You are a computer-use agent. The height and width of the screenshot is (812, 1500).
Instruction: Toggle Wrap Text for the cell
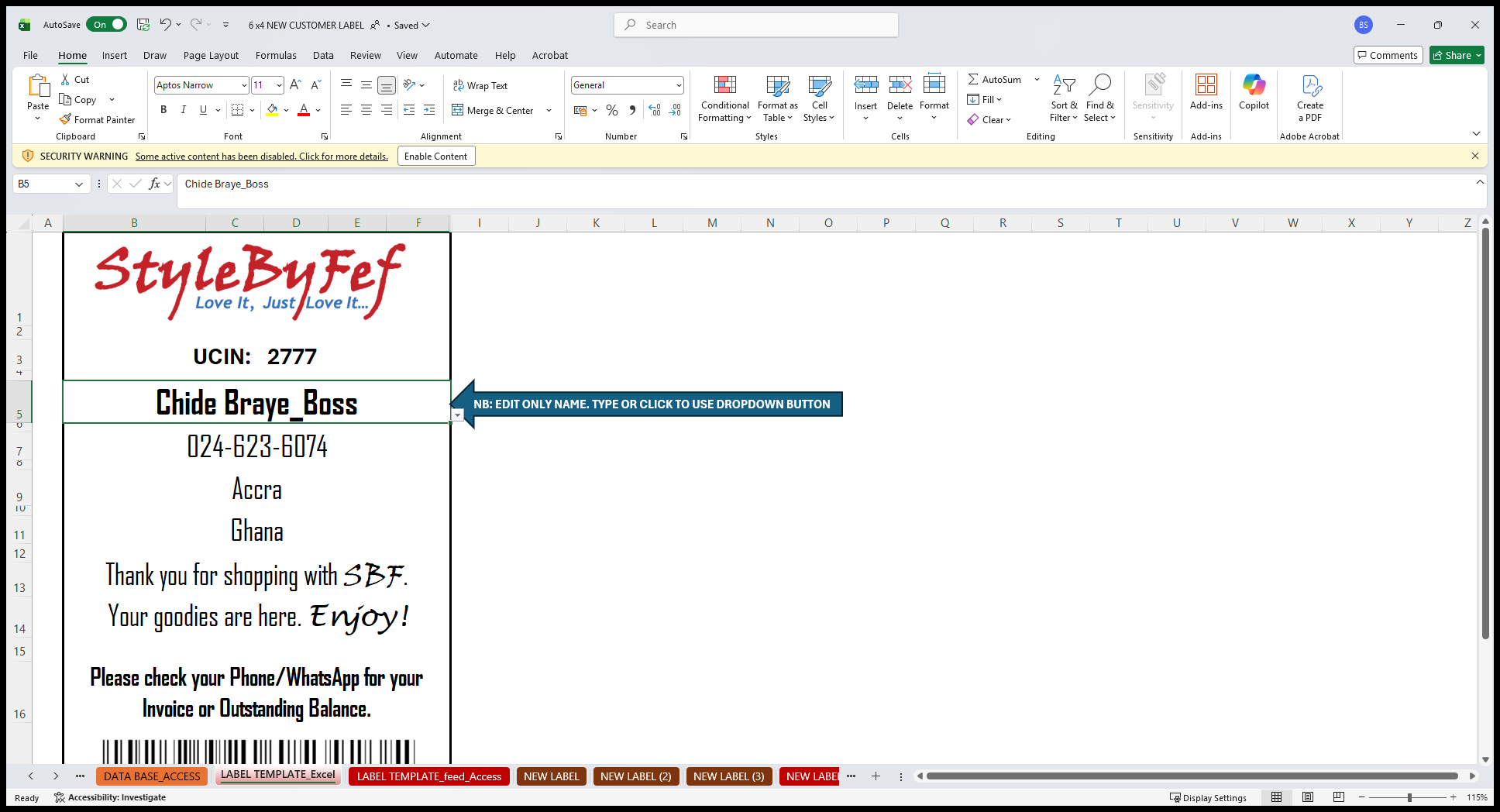click(x=480, y=86)
